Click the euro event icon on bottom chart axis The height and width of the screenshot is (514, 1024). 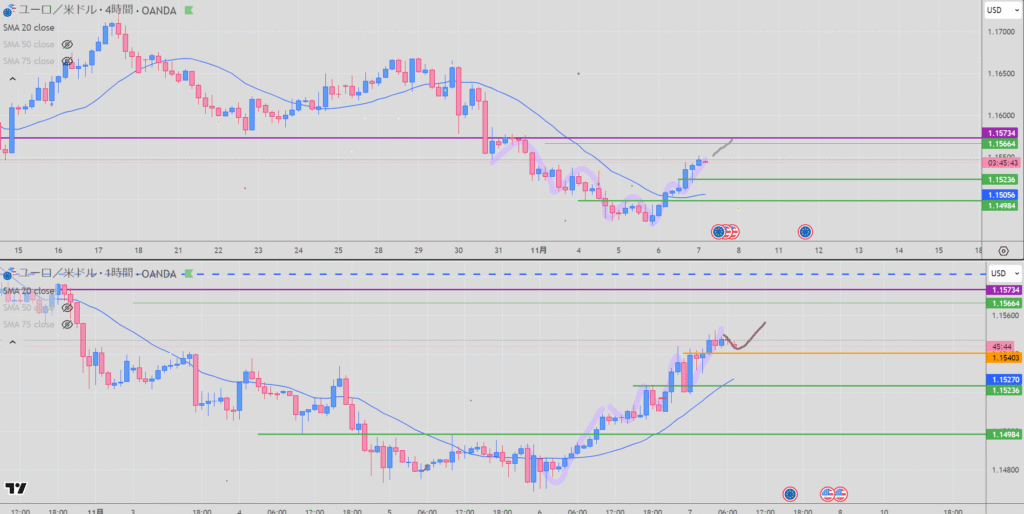click(x=790, y=493)
